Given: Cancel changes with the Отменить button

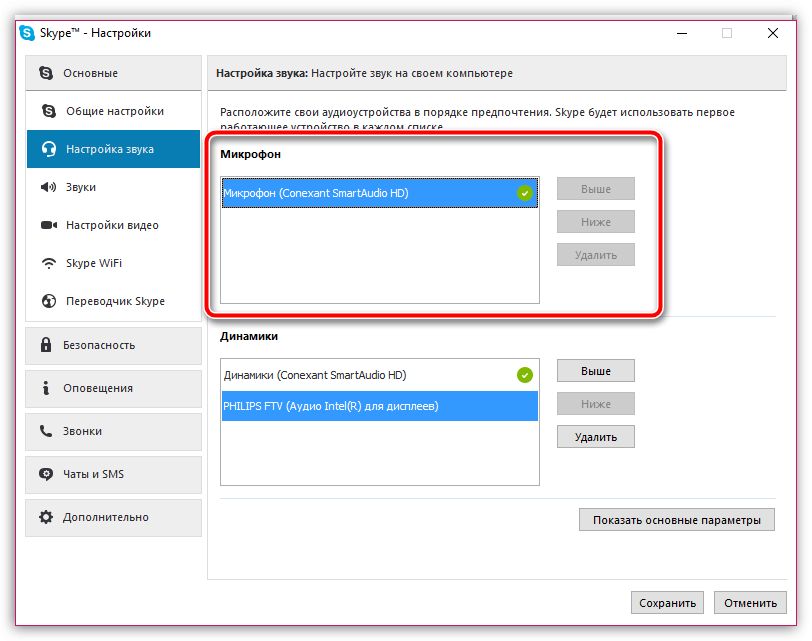Looking at the screenshot, I should coord(750,603).
